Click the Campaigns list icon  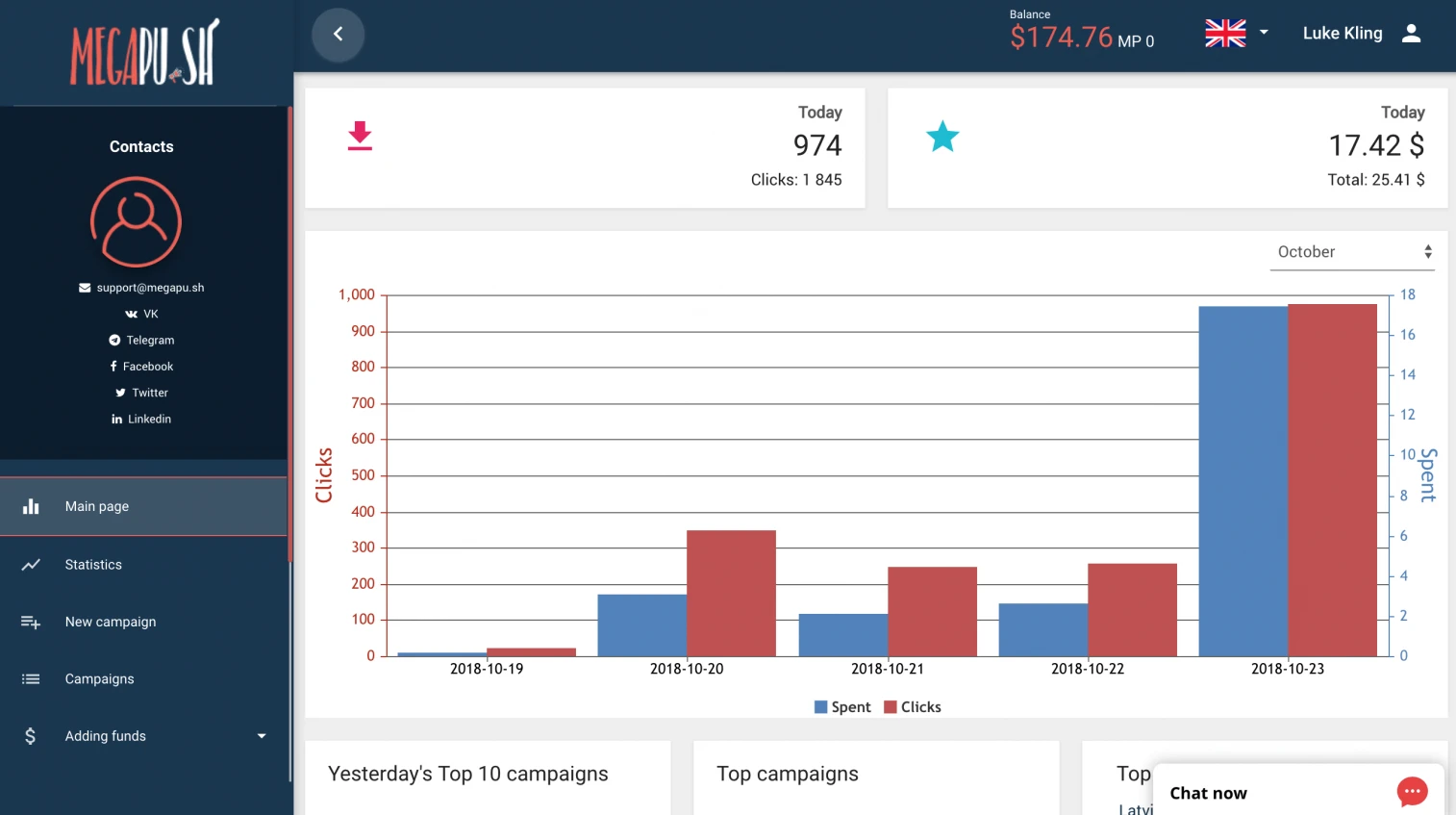(x=31, y=679)
